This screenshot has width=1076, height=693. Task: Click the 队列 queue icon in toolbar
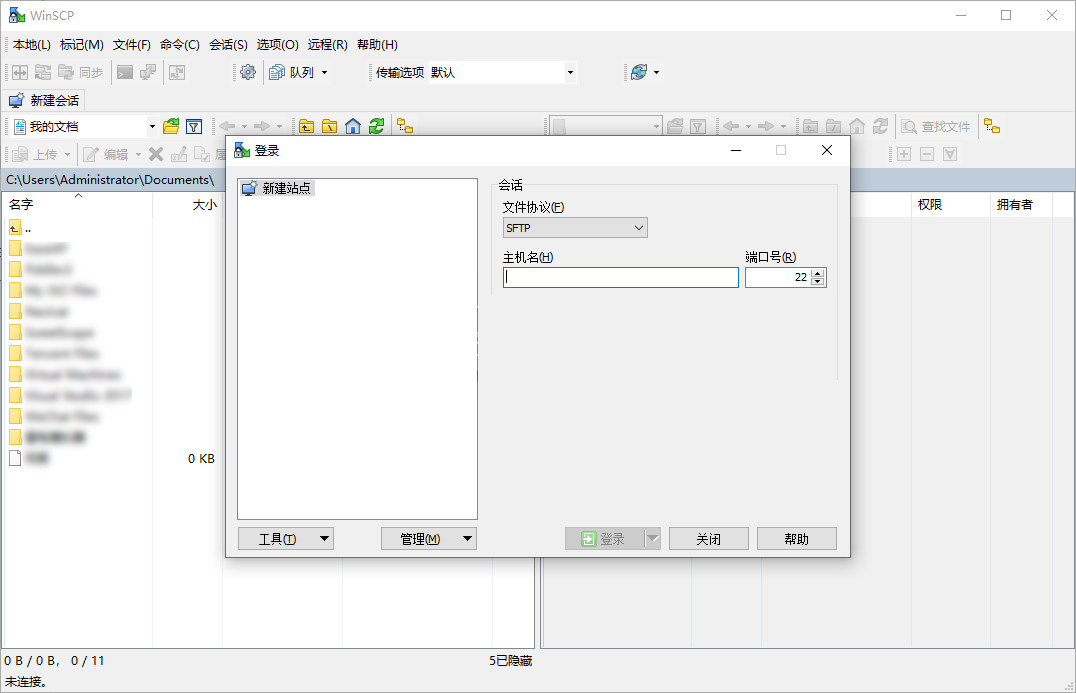[x=278, y=72]
